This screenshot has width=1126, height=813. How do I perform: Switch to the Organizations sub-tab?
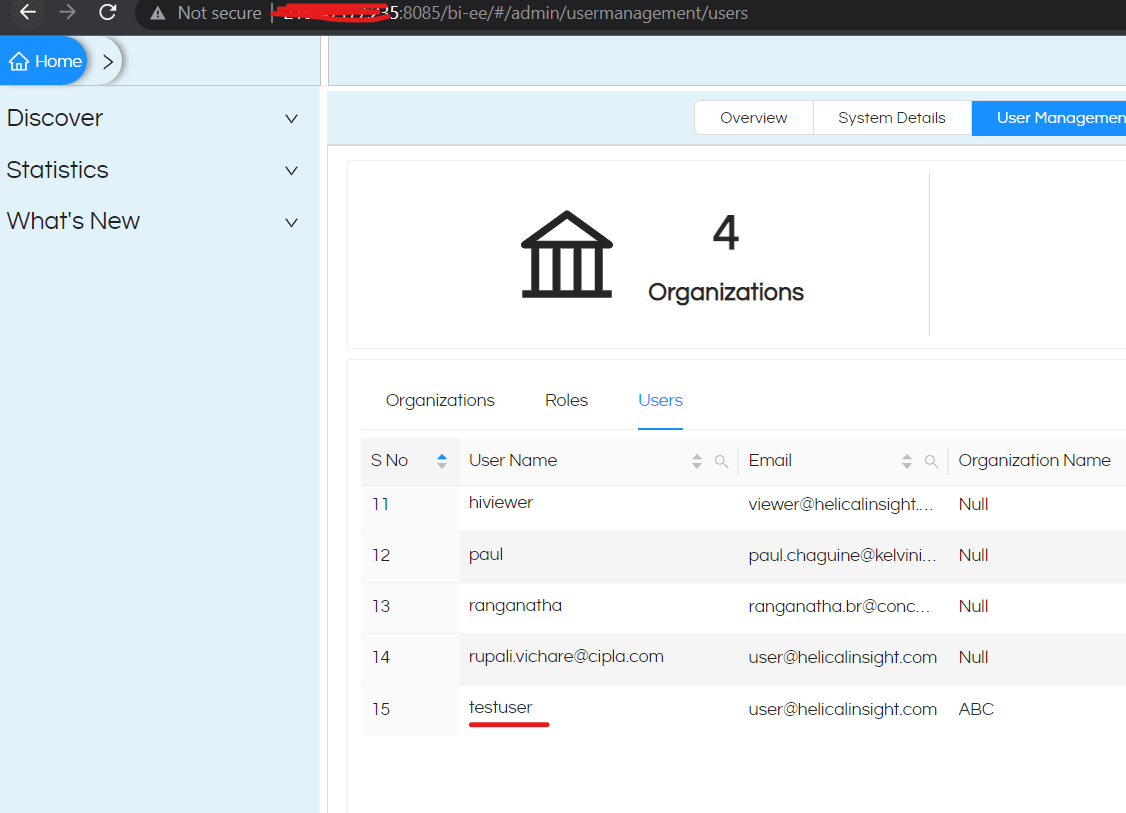(440, 400)
